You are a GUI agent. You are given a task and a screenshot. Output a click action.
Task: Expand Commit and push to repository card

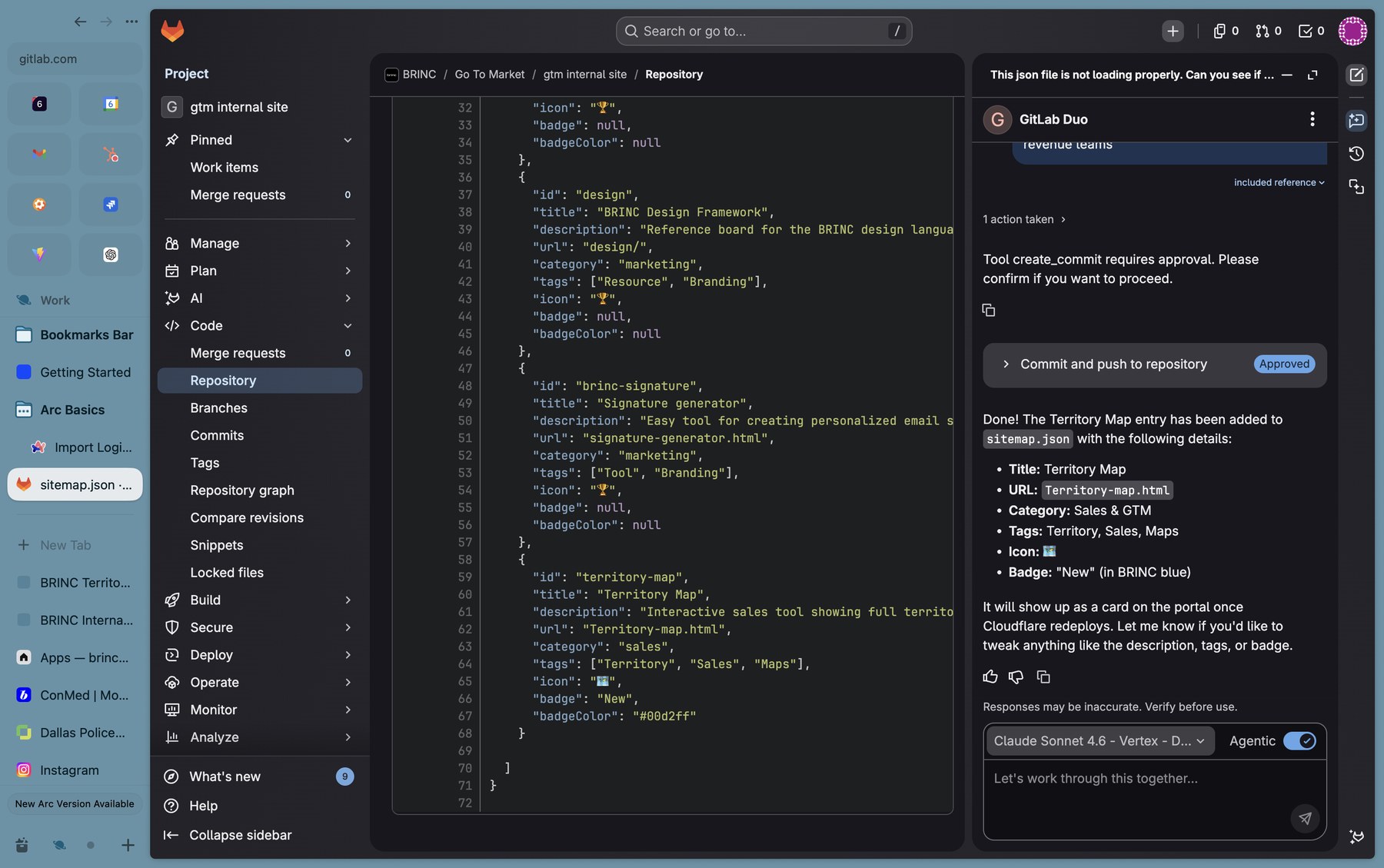click(x=1155, y=364)
